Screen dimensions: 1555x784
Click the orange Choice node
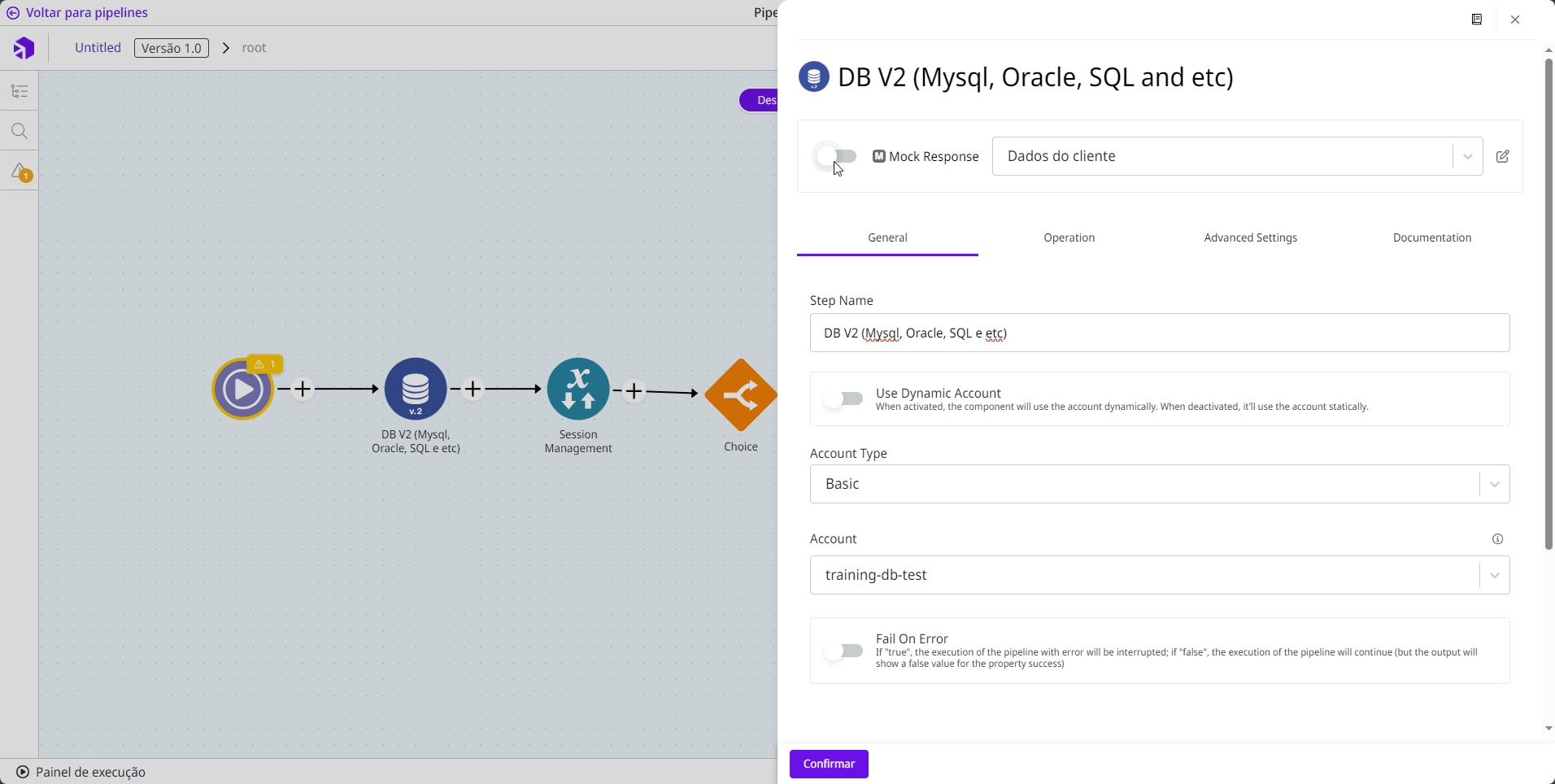click(740, 395)
